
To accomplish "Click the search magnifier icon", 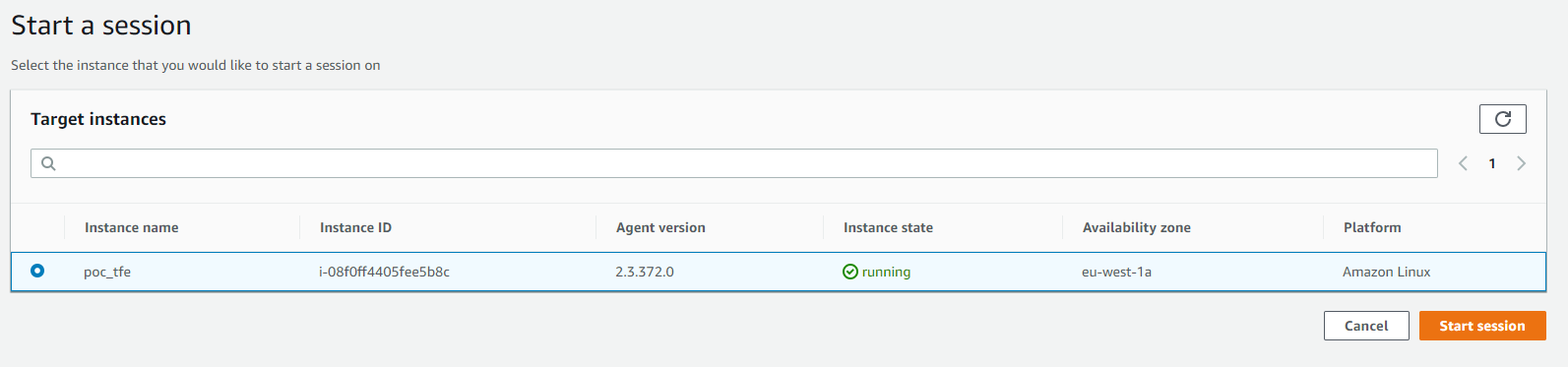I will click(48, 163).
